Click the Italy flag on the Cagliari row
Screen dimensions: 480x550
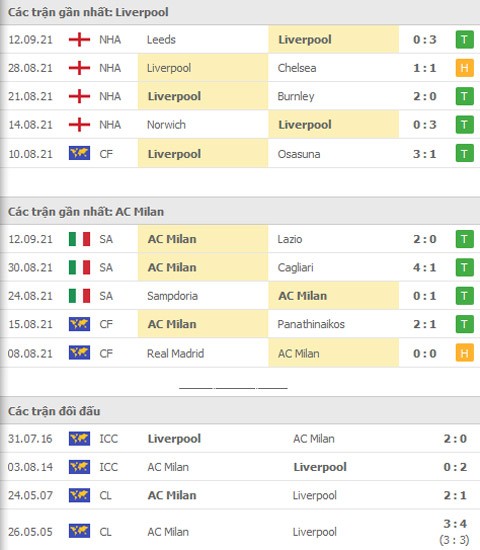click(x=79, y=267)
